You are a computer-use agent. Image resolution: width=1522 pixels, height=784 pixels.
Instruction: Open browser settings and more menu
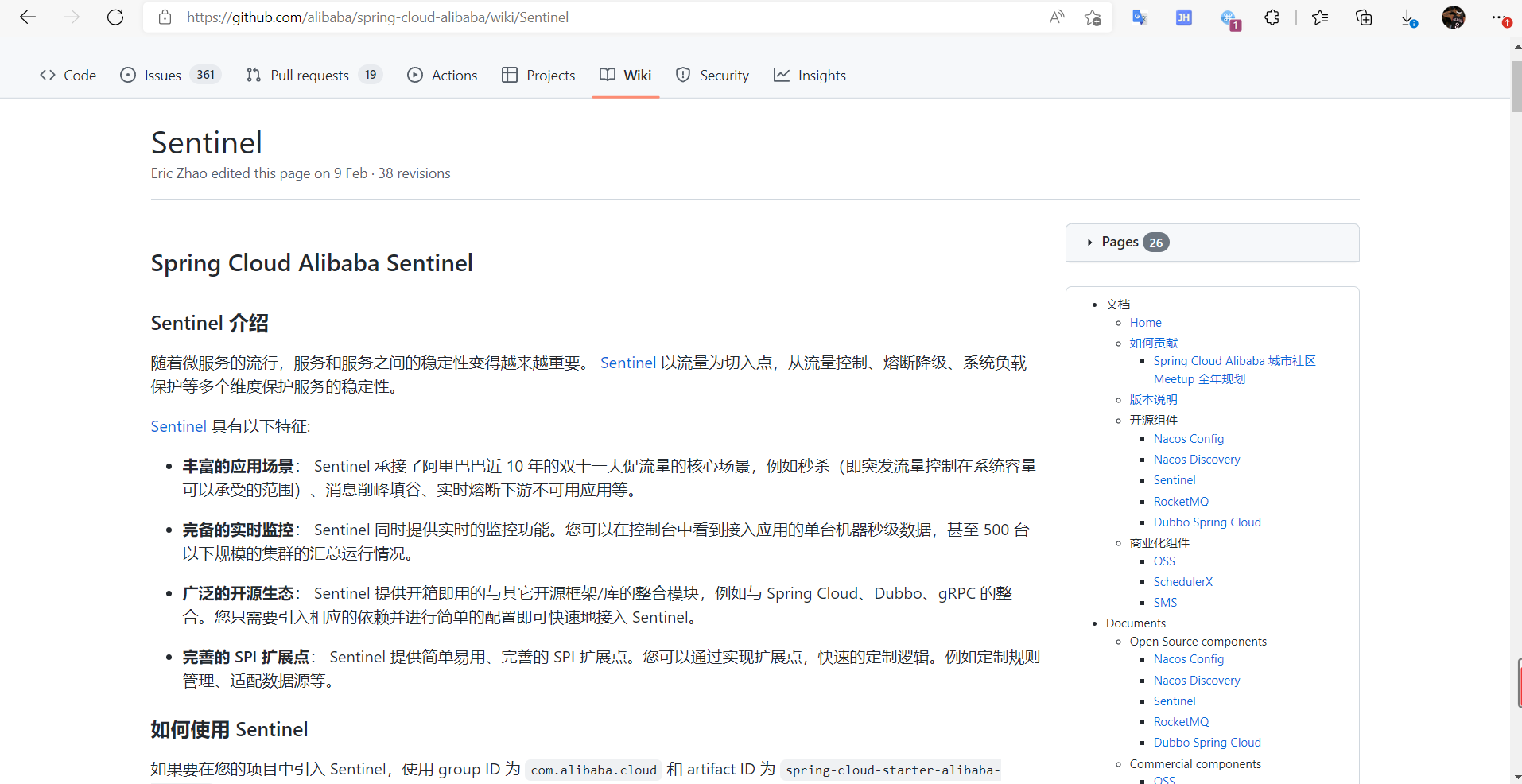[1500, 17]
